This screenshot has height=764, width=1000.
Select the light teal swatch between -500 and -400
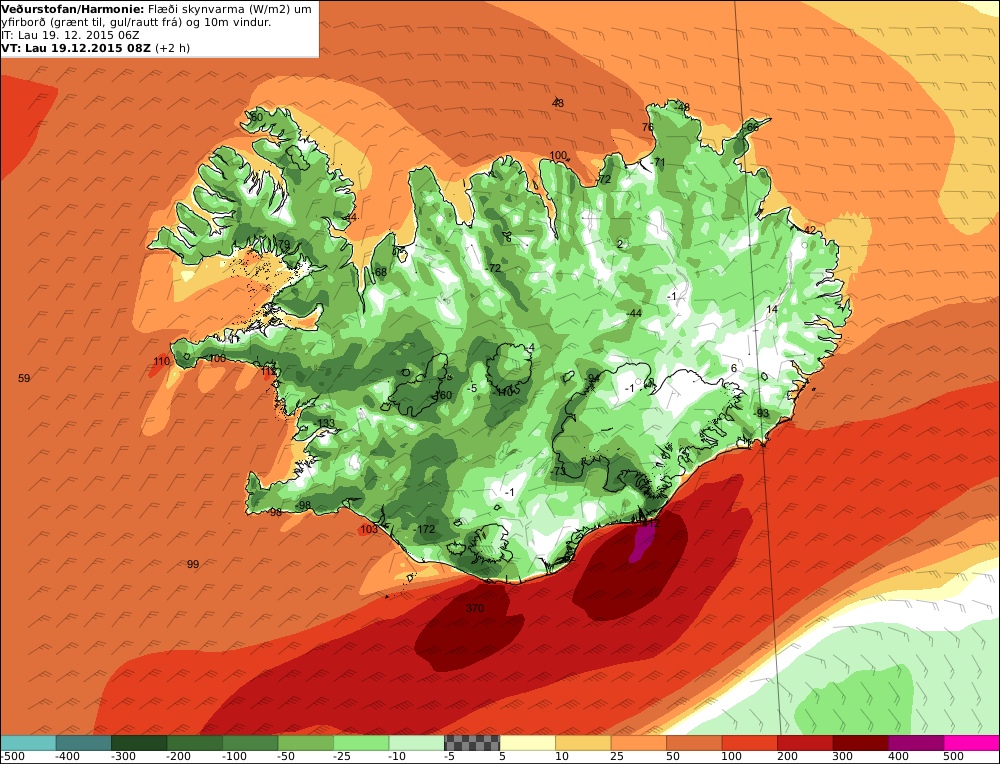pos(28,742)
